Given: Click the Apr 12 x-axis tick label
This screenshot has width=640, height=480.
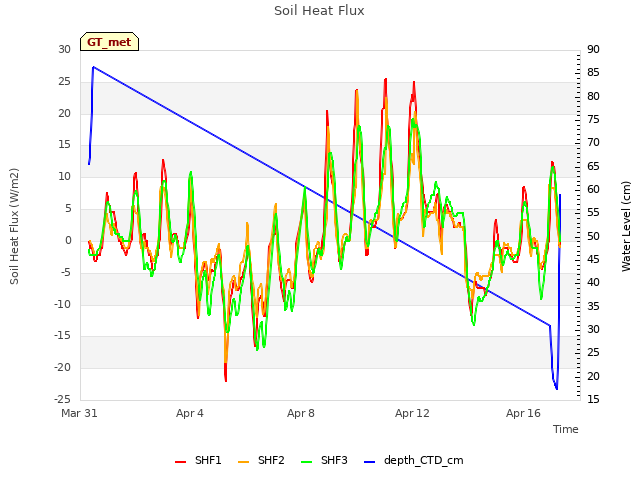Looking at the screenshot, I should [412, 413].
